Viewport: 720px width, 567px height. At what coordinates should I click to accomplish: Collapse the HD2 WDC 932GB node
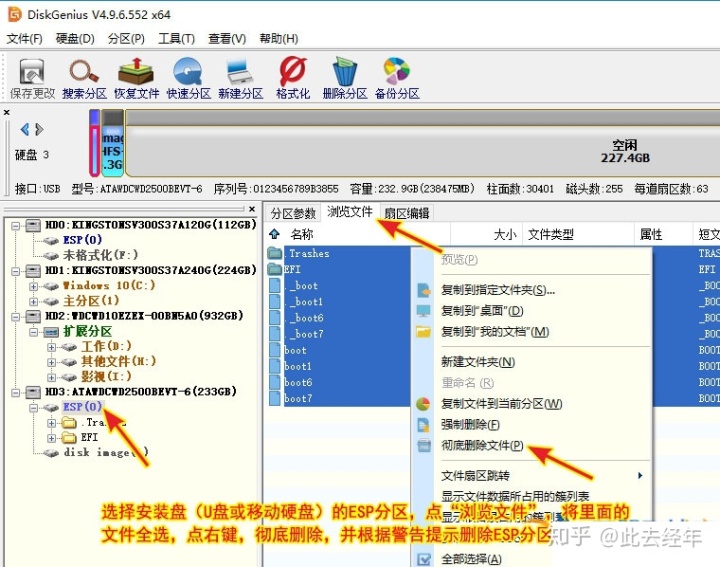pyautogui.click(x=16, y=316)
